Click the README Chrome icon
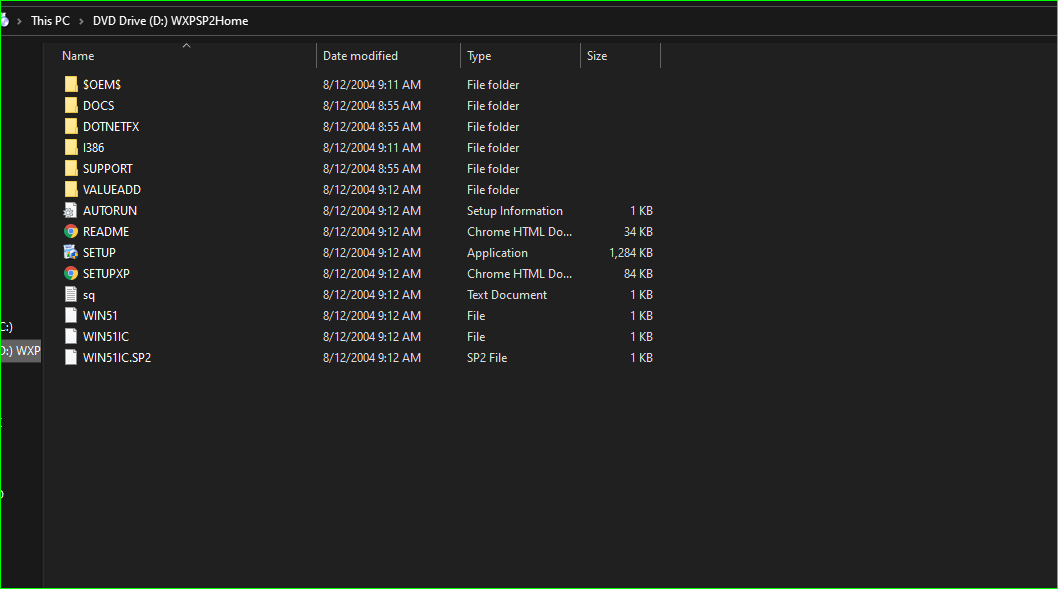The image size is (1058, 589). click(x=71, y=231)
